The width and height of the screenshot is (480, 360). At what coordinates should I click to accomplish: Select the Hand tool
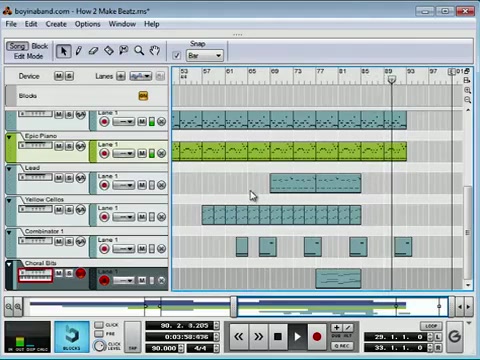click(154, 51)
